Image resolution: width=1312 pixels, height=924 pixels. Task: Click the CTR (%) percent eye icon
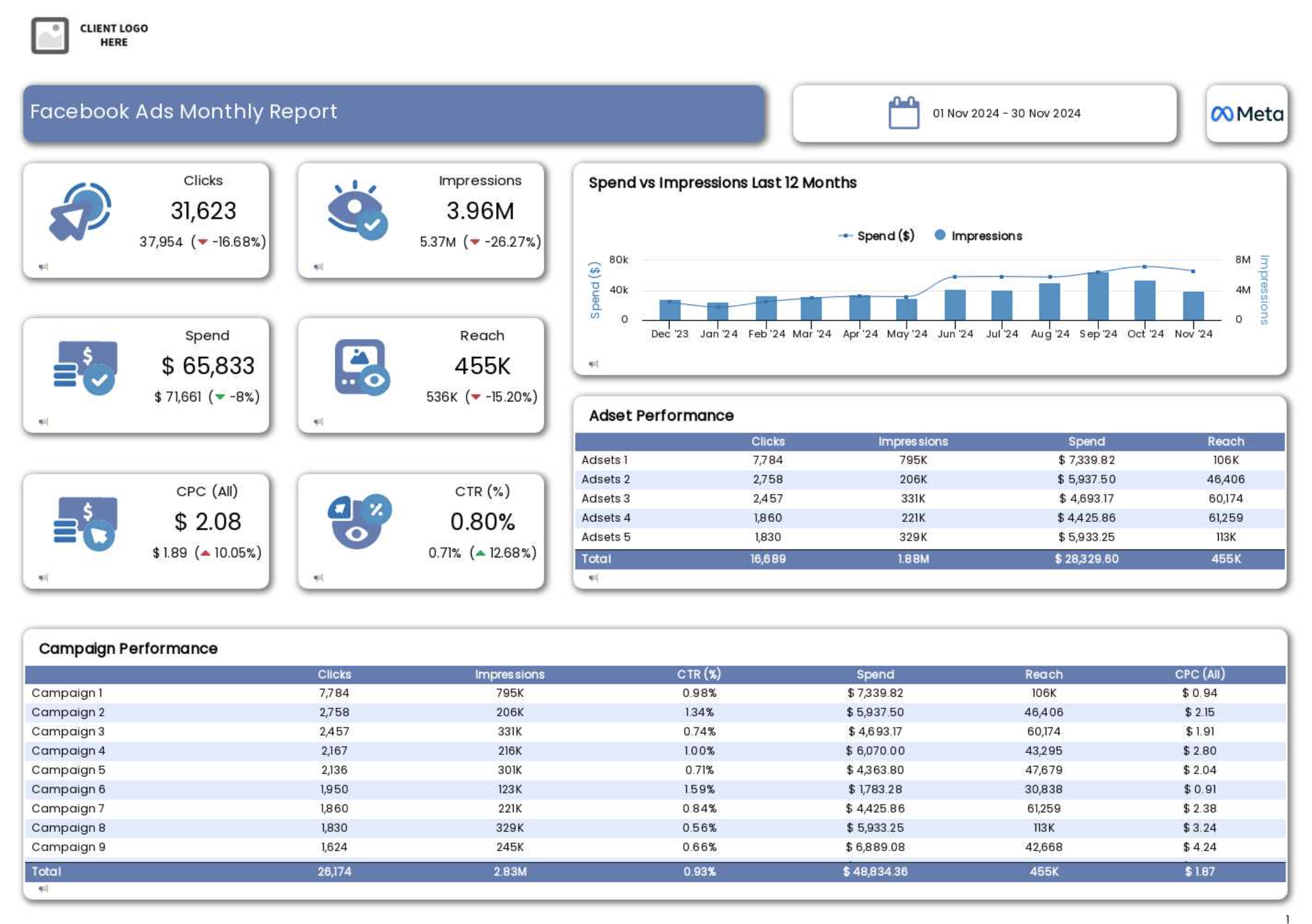pyautogui.click(x=359, y=521)
